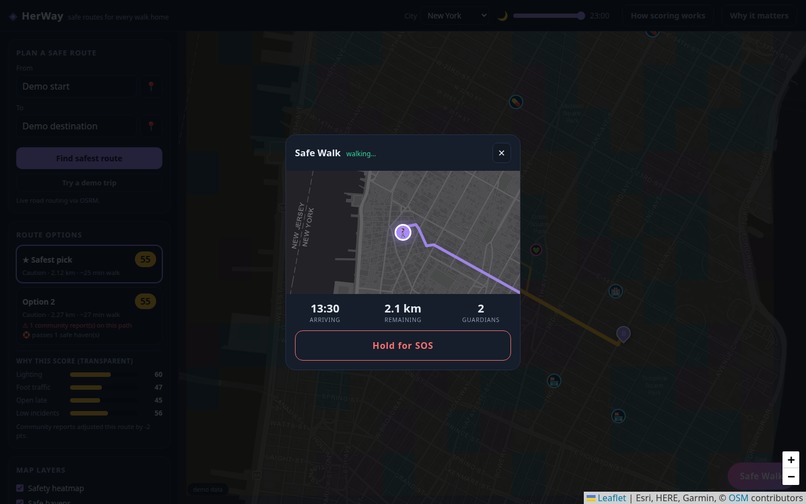Screen dimensions: 806x504
Task: Click the Lighting score bar
Action: (x=103, y=374)
